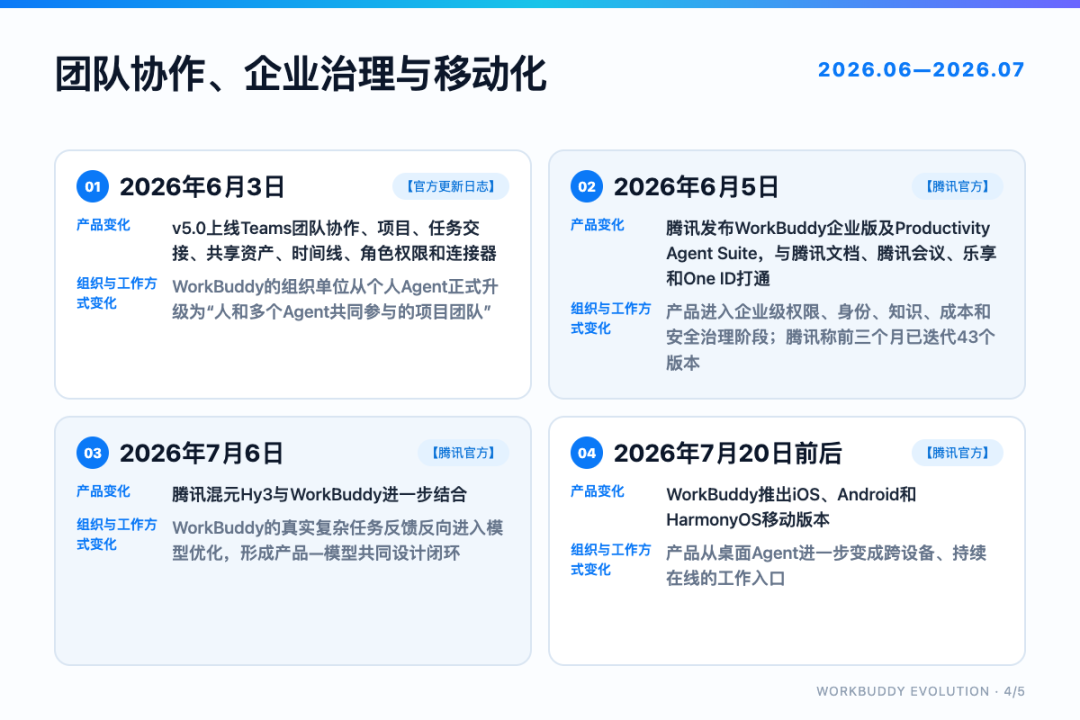
Task: Select the 【腾讯官方】 tag on 7月20日前后 card
Action: tap(957, 453)
